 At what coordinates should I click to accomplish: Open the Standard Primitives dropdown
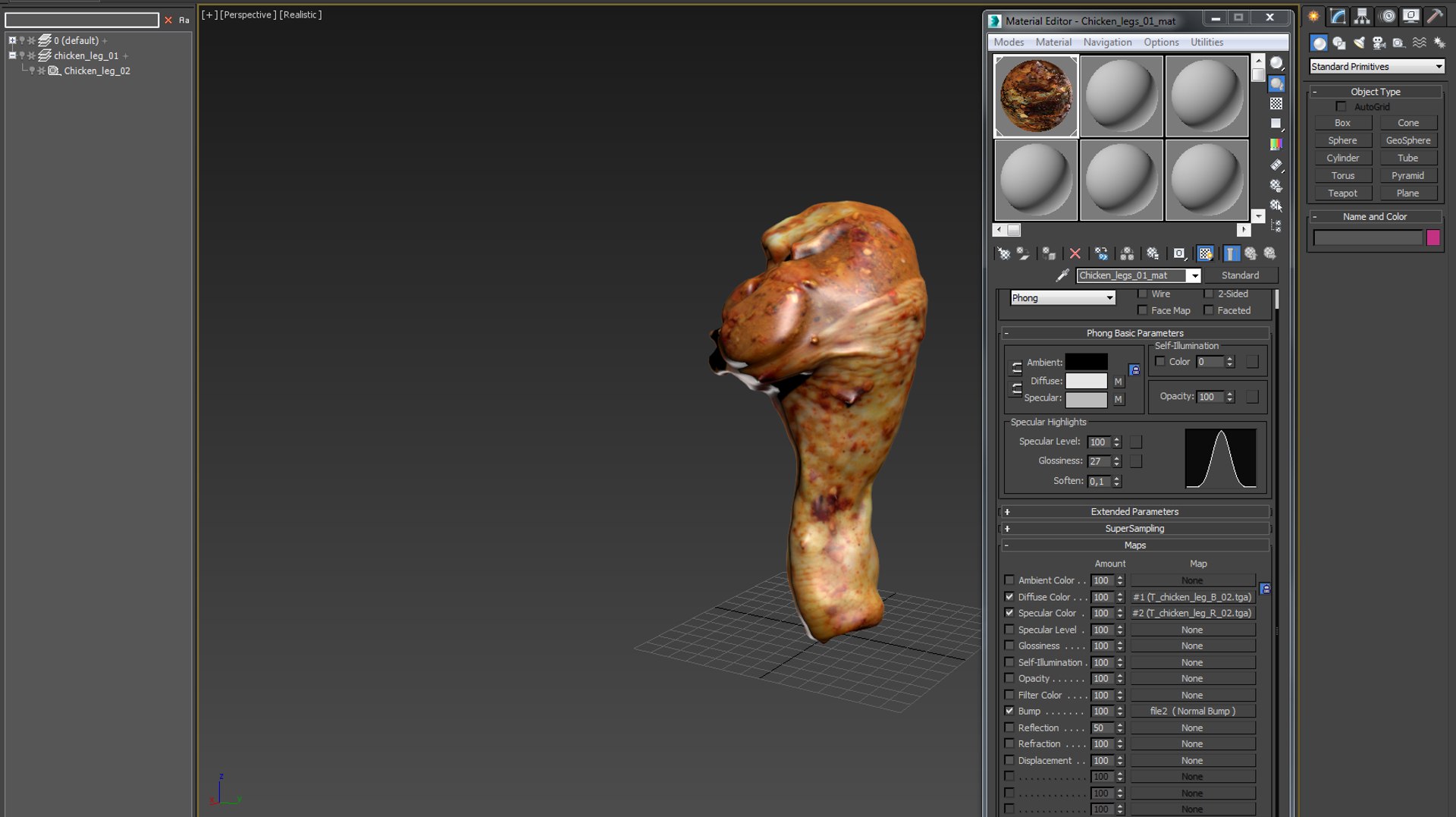click(1377, 67)
